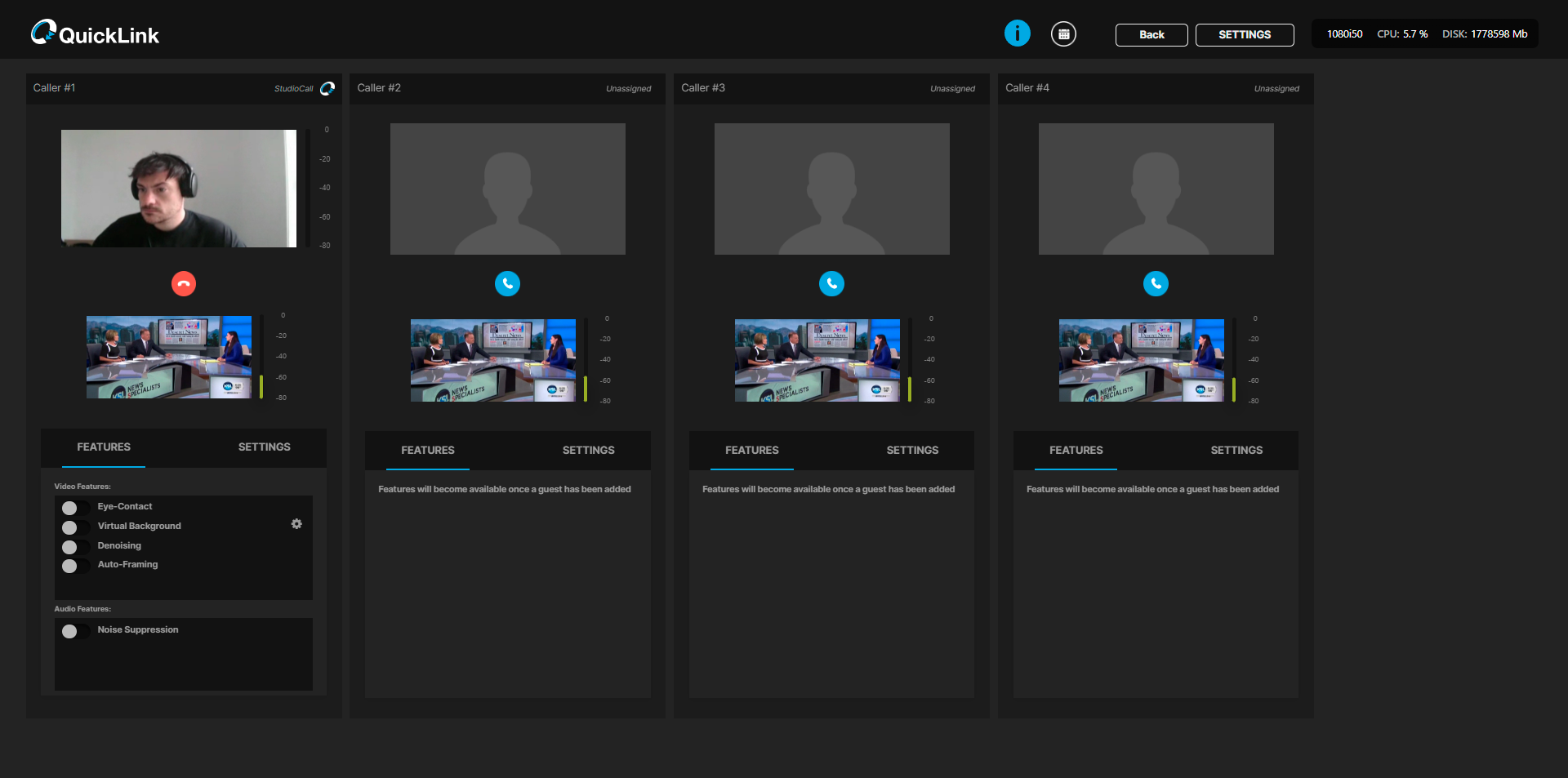Start a call for Caller #4
1568x778 pixels.
[1156, 284]
